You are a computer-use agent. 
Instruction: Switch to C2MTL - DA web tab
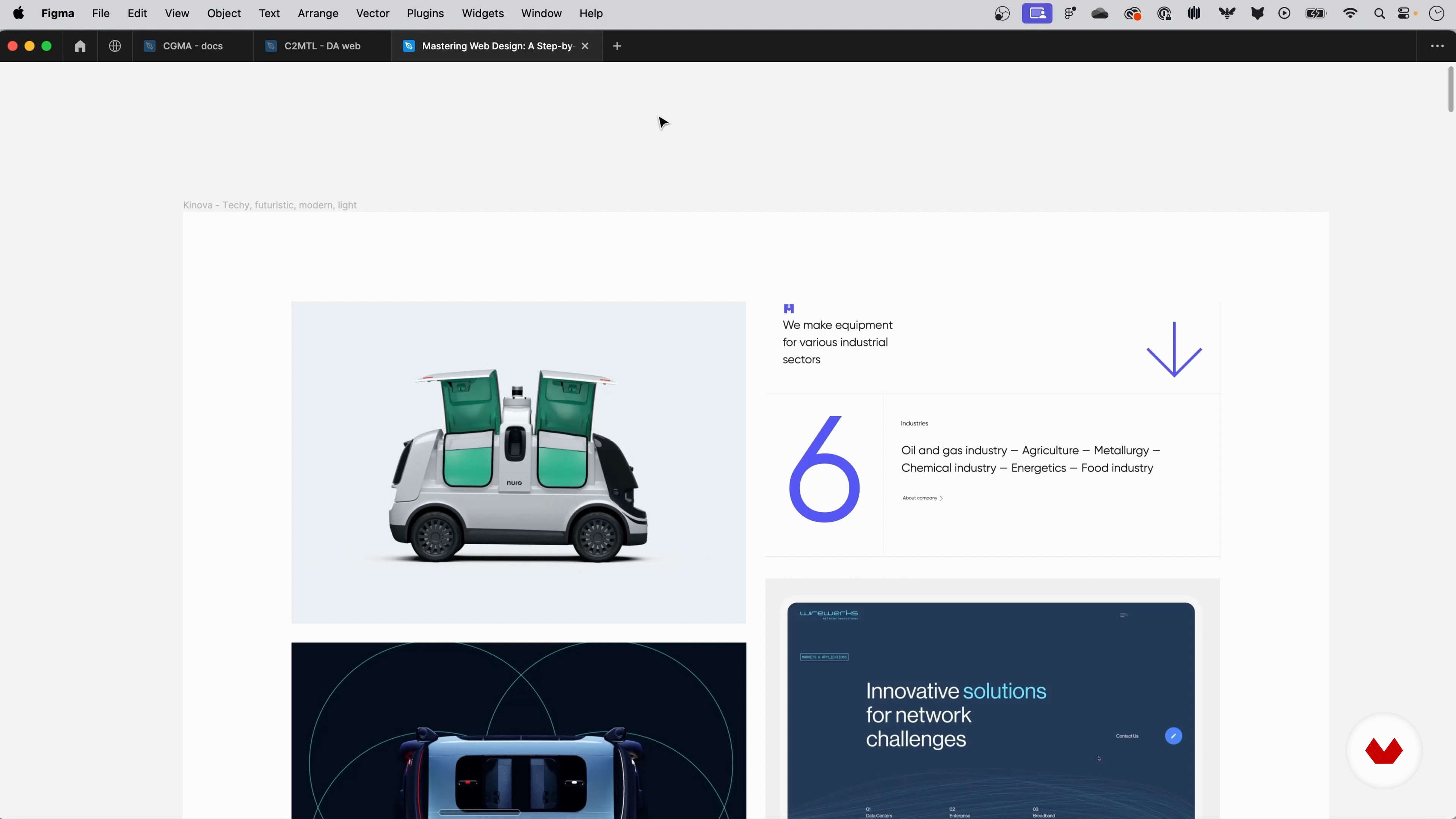tap(322, 46)
